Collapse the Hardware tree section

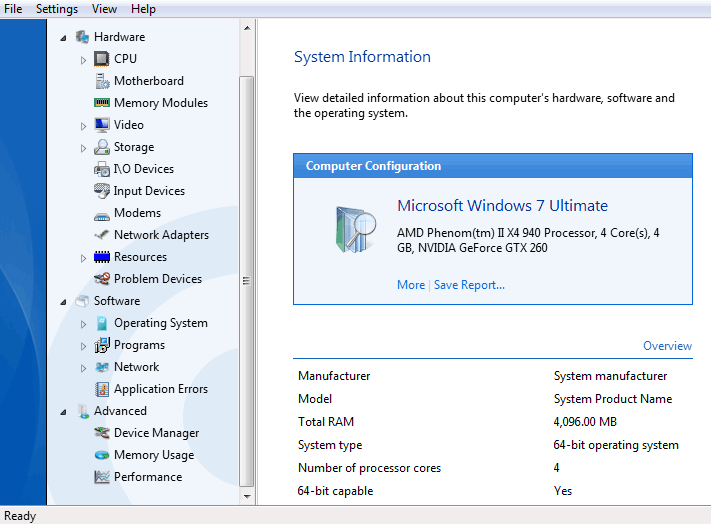[x=64, y=38]
